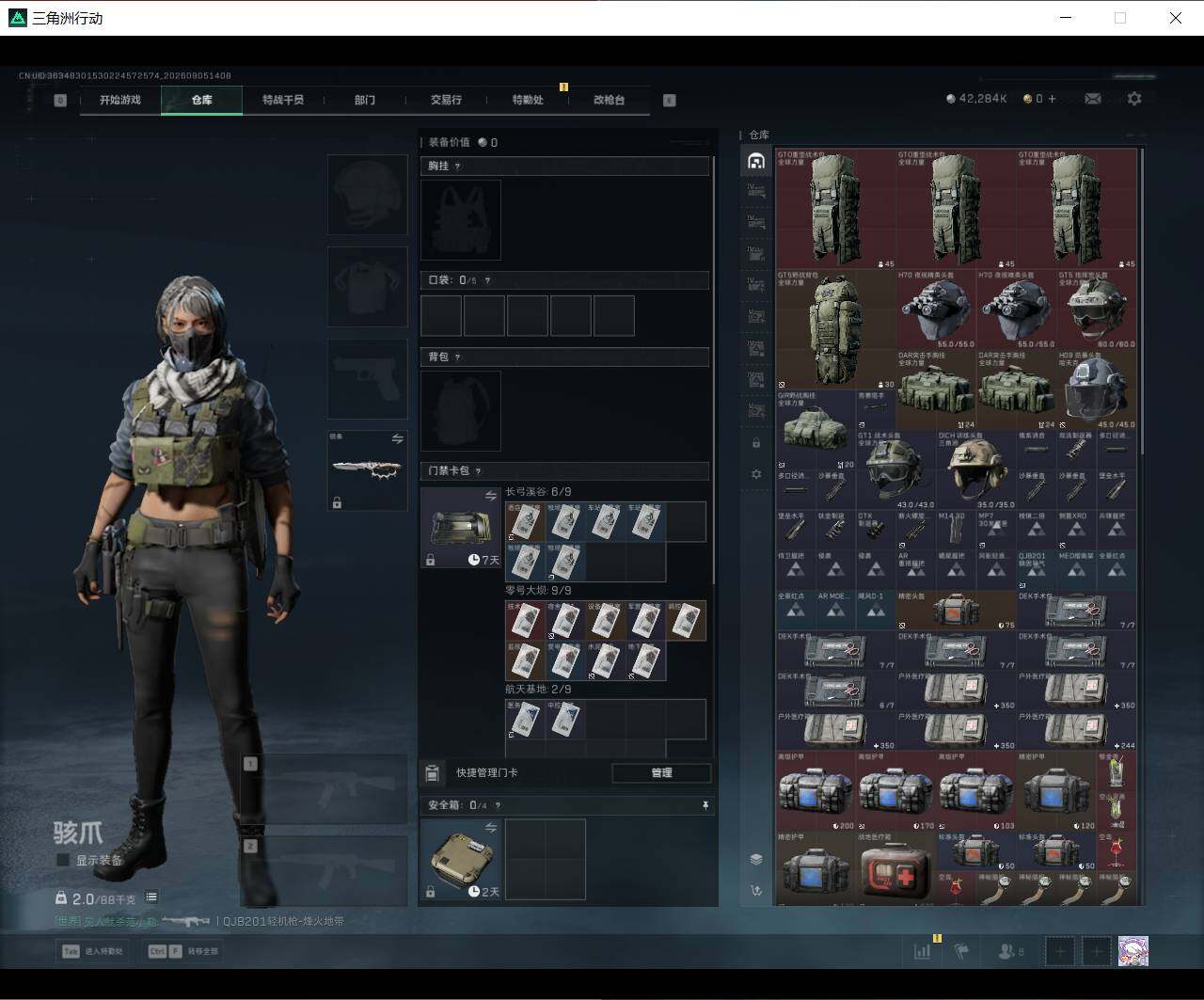
Task: Open warehouse sidebar gear settings icon
Action: click(x=756, y=474)
